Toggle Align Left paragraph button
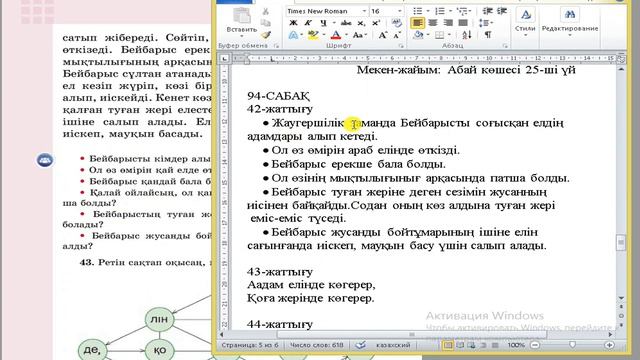Screen dimensions: 640x360 [x=417, y=23]
